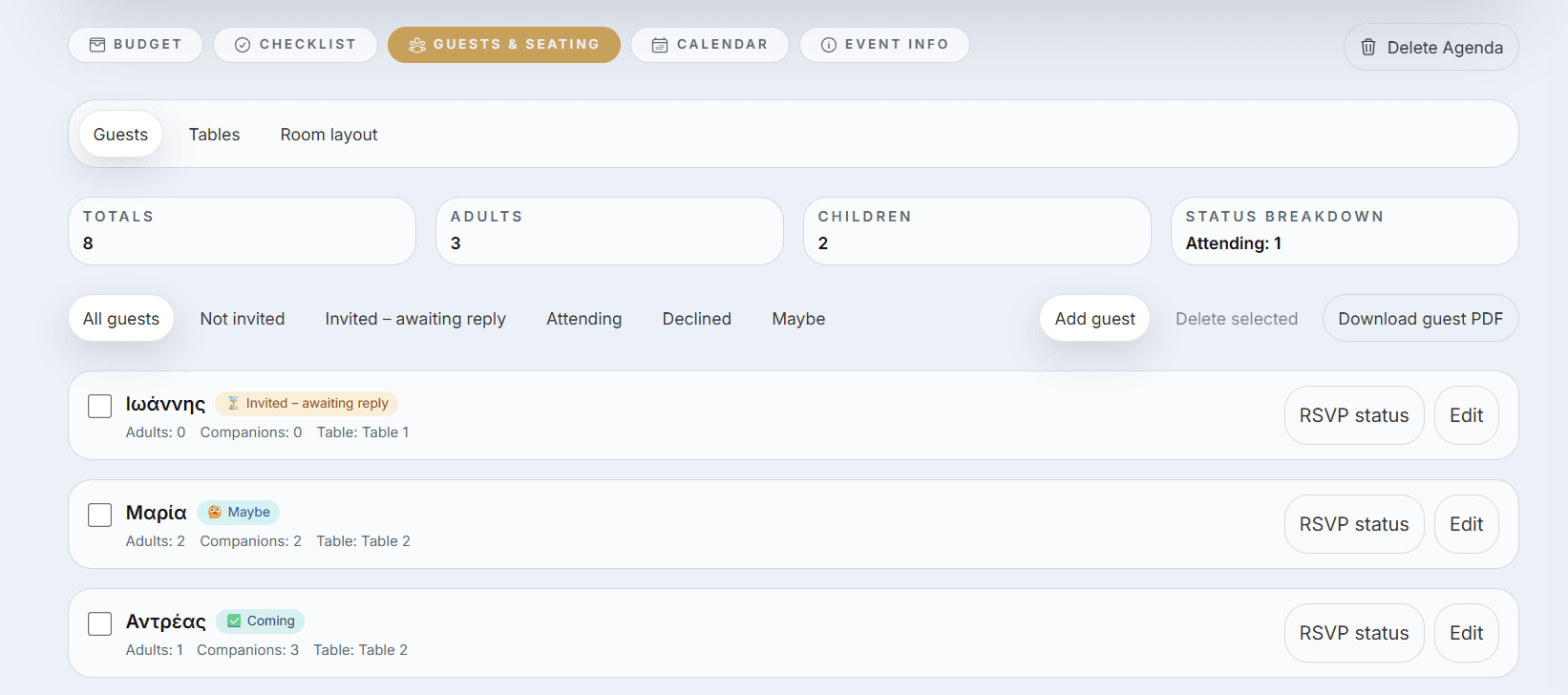
Task: Click the green check icon on Coming badge
Action: click(234, 621)
